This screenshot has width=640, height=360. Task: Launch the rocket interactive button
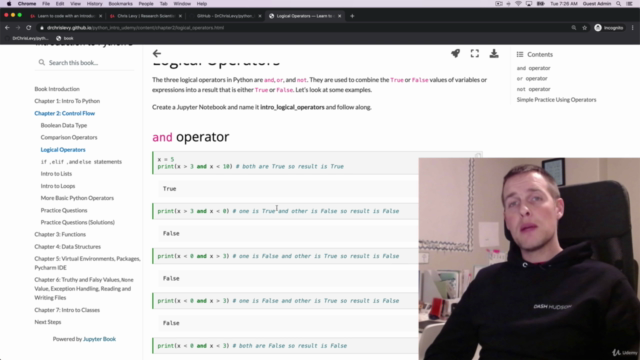pos(455,53)
